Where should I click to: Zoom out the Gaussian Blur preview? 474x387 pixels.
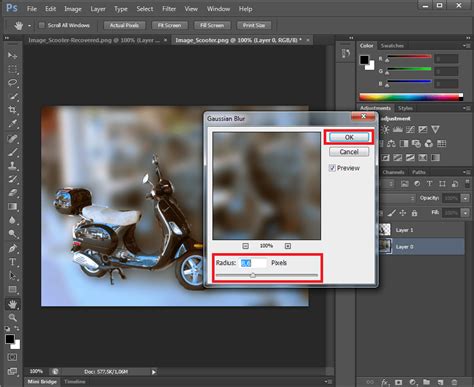[x=245, y=246]
